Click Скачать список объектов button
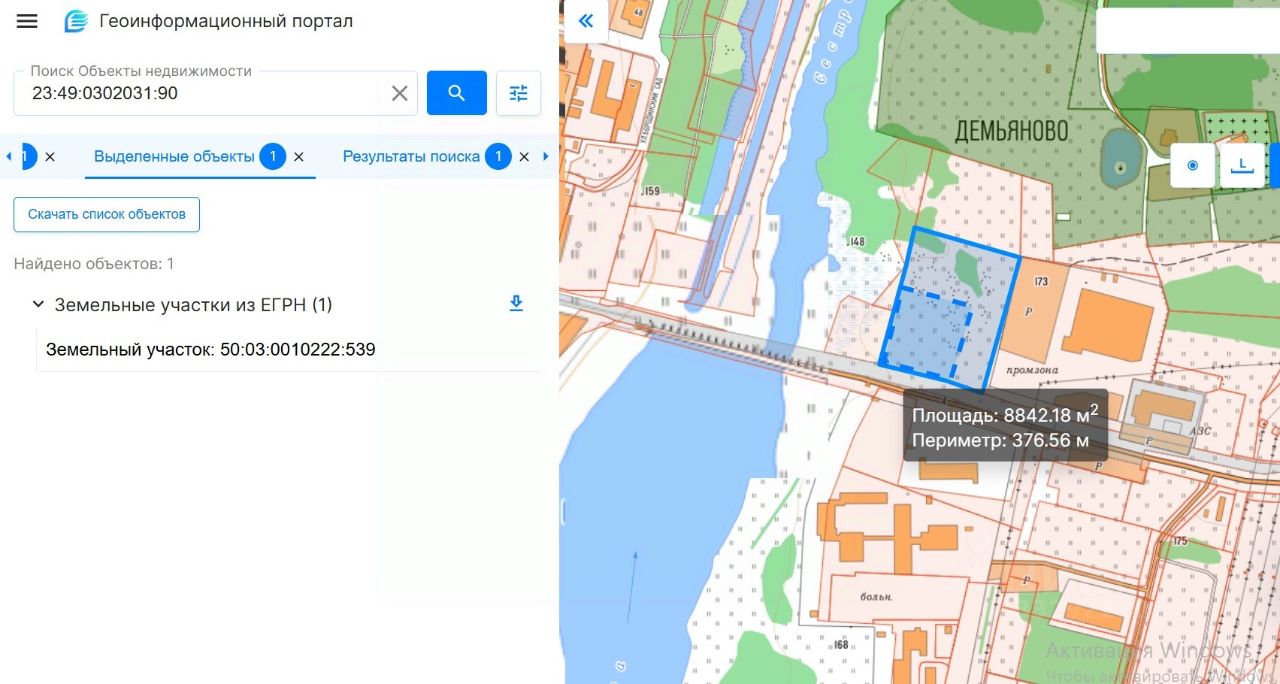This screenshot has width=1280, height=684. coord(107,214)
